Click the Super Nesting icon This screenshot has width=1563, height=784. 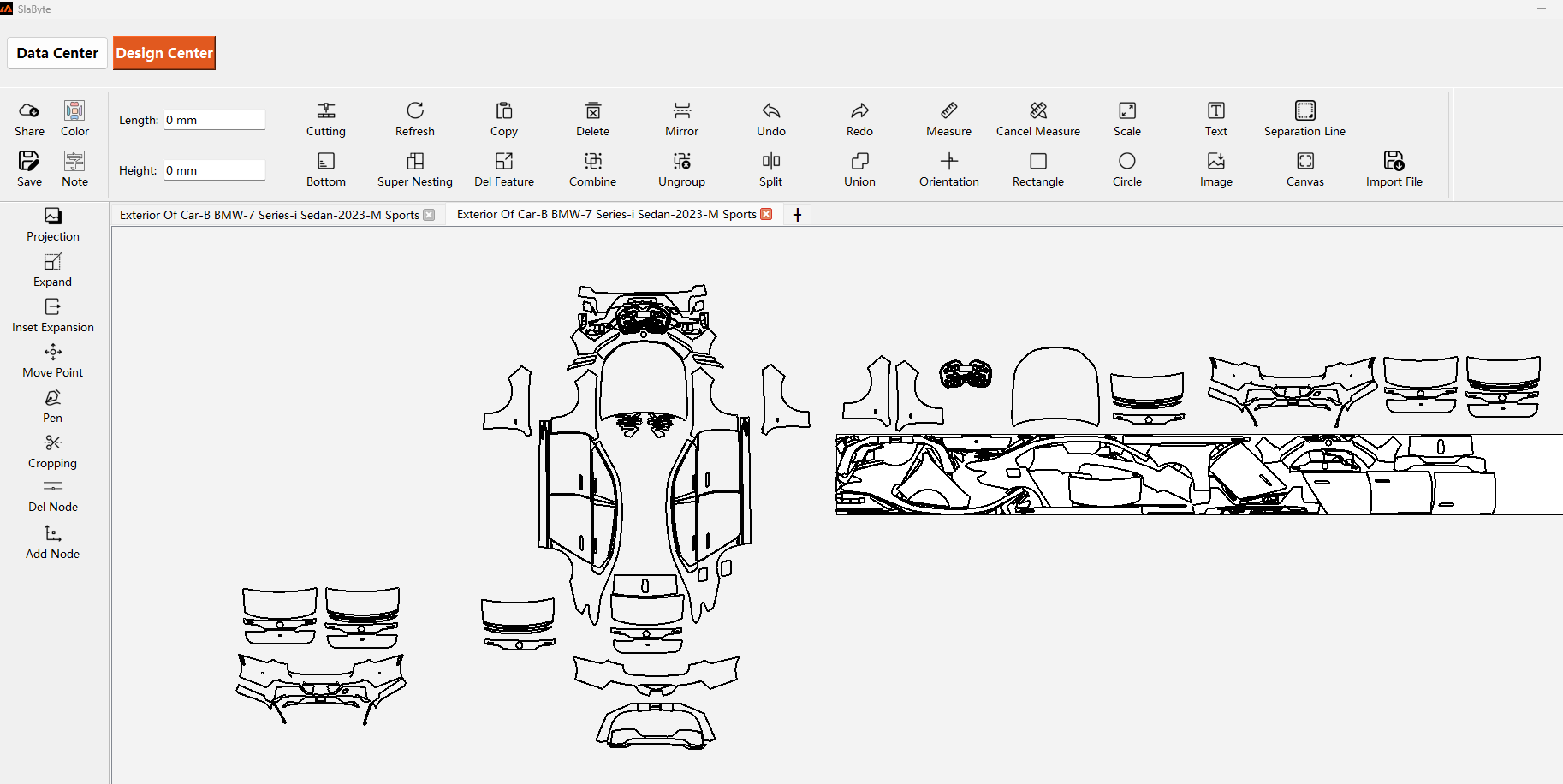point(415,169)
